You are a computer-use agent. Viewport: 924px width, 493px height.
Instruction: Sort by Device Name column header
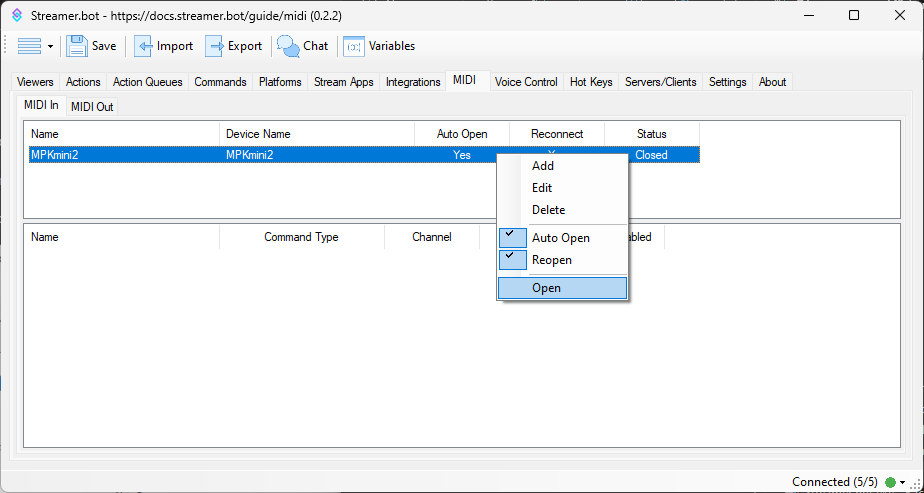[x=258, y=134]
